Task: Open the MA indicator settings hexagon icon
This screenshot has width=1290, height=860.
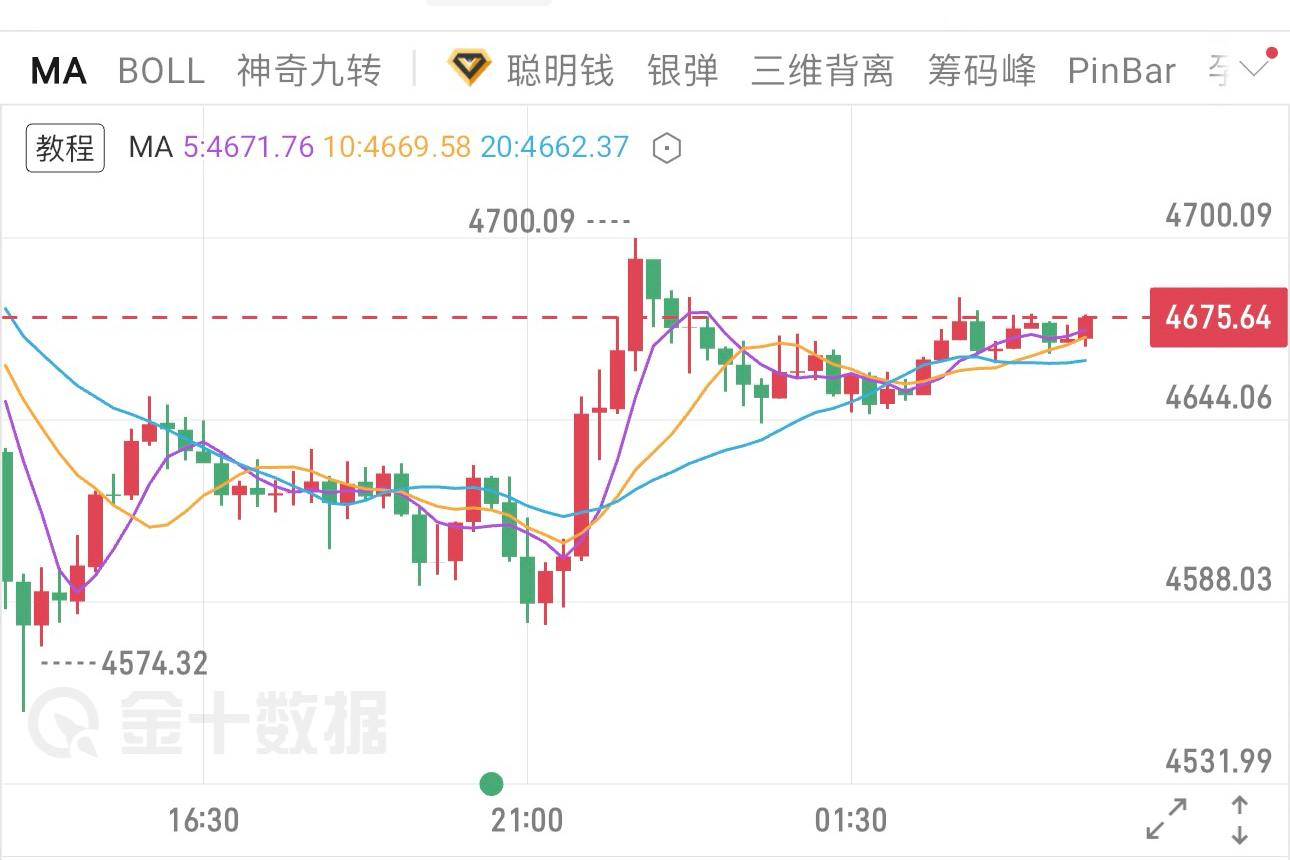Action: pos(666,149)
